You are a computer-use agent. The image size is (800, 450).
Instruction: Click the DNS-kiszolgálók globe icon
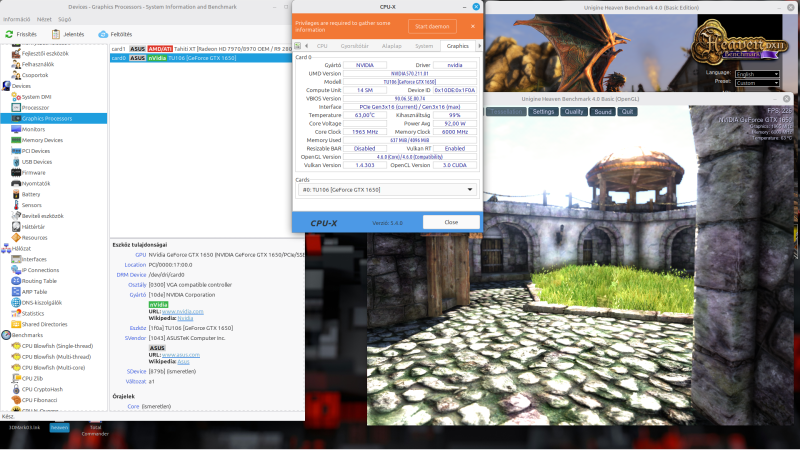[x=16, y=303]
